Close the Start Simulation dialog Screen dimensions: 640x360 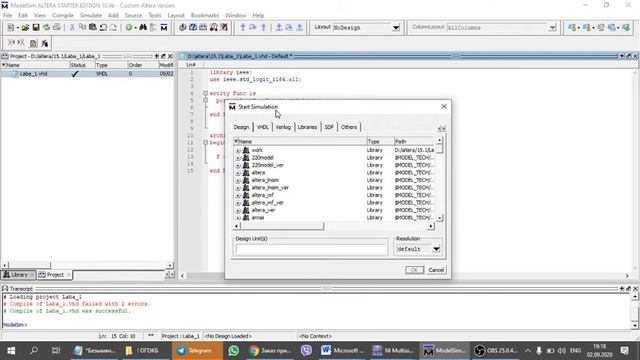[444, 107]
